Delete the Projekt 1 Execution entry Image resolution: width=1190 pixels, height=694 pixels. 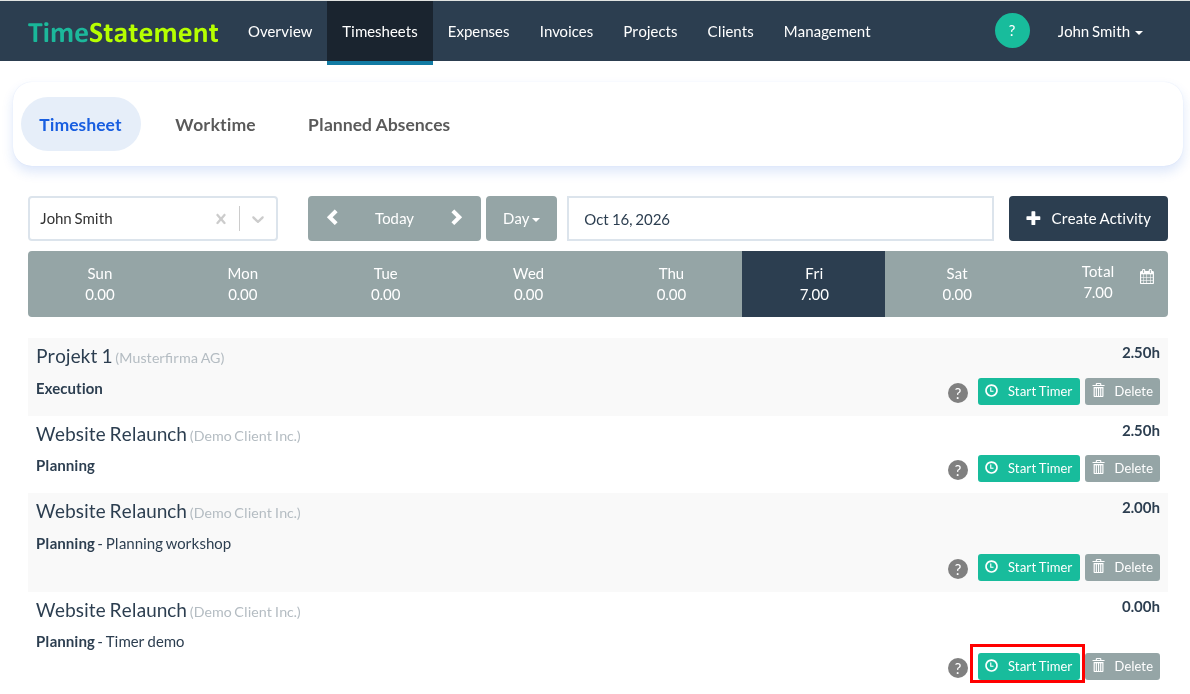point(1122,391)
